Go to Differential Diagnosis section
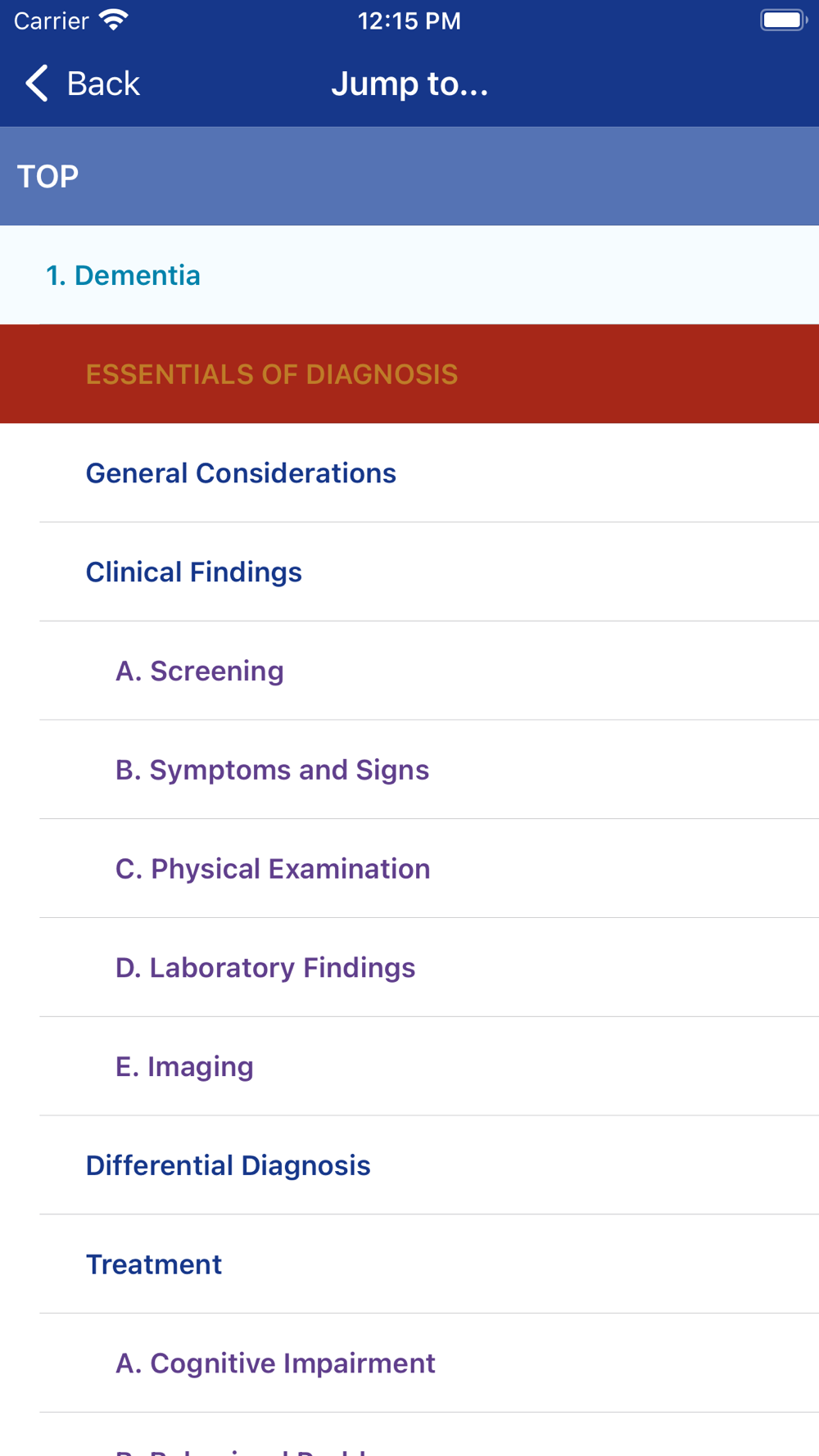The height and width of the screenshot is (1456, 819). click(x=228, y=1166)
